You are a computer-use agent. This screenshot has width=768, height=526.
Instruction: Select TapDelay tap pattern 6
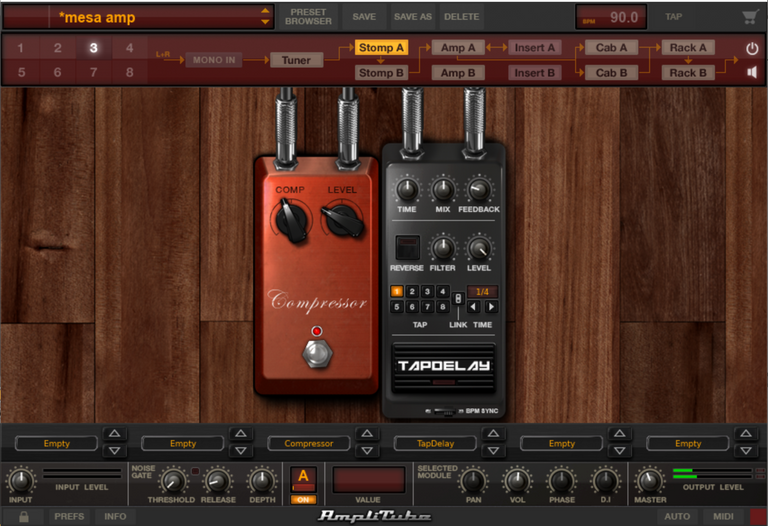tap(412, 307)
